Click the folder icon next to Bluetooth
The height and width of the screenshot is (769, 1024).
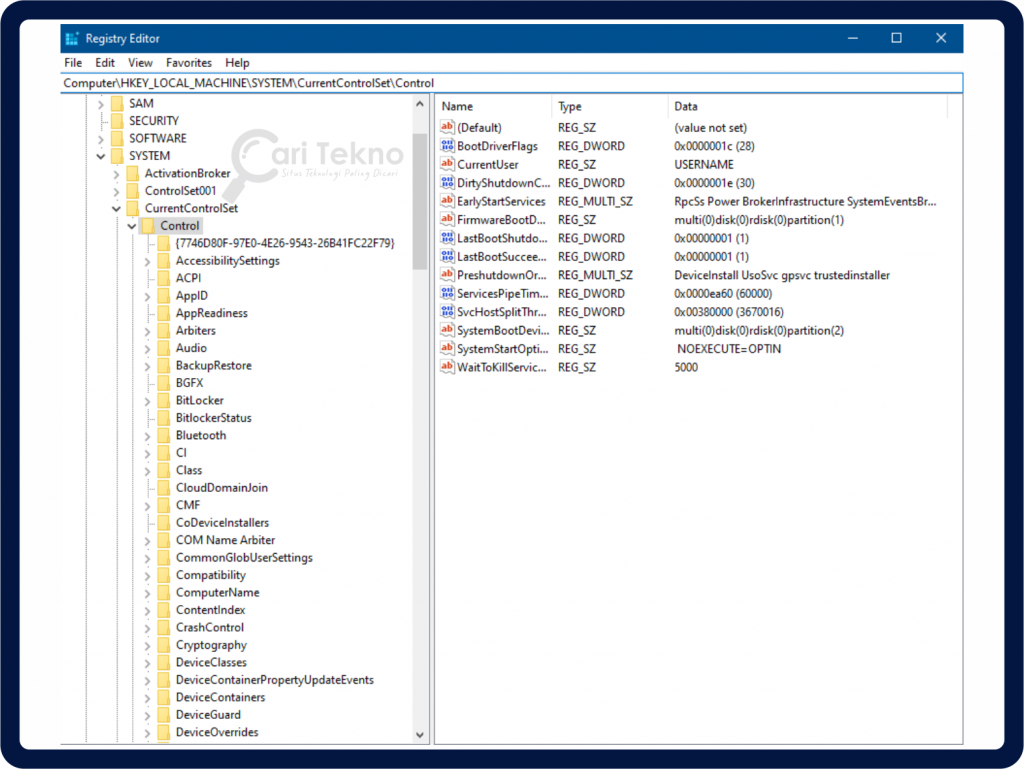(161, 435)
